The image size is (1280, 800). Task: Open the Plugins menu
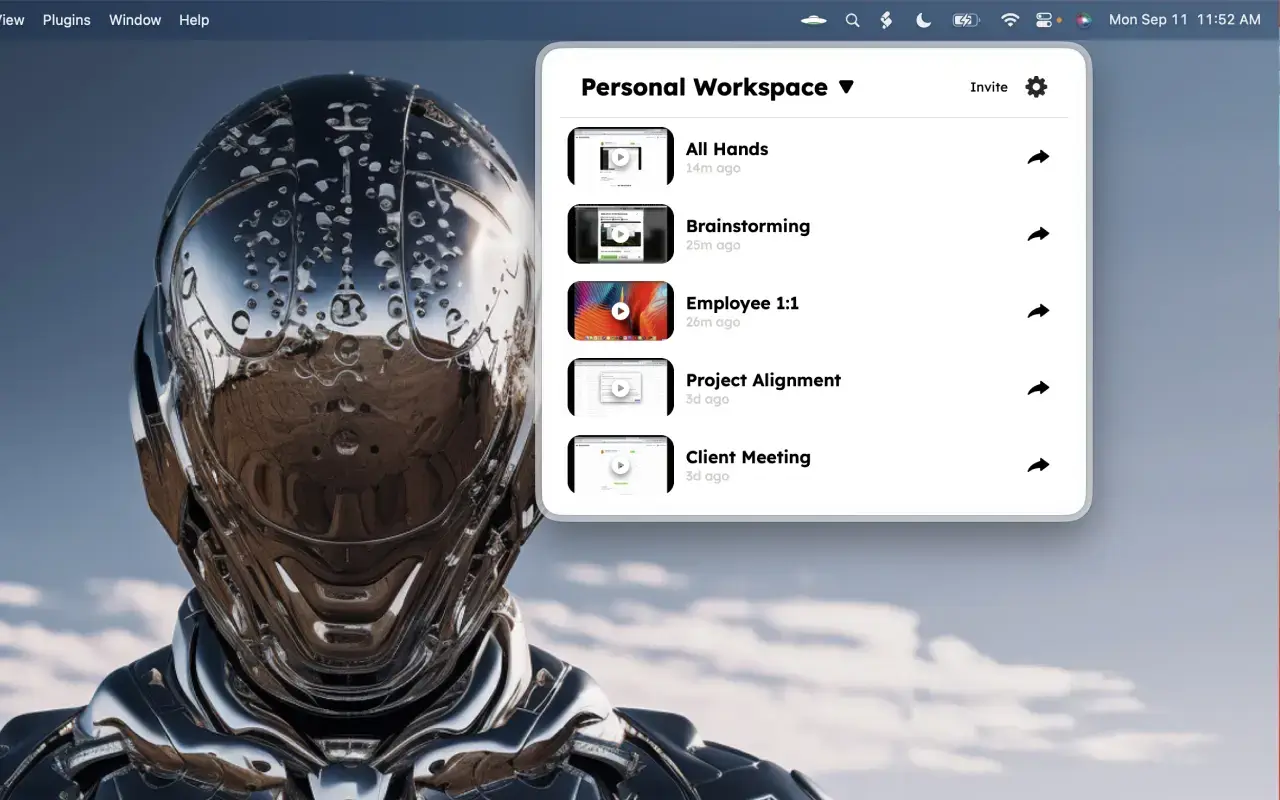(x=66, y=20)
